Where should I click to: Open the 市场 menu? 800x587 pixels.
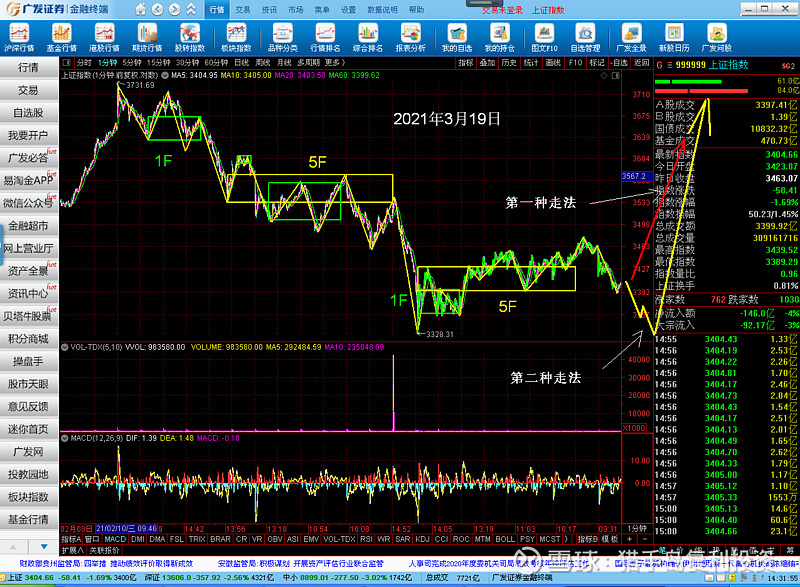295,10
